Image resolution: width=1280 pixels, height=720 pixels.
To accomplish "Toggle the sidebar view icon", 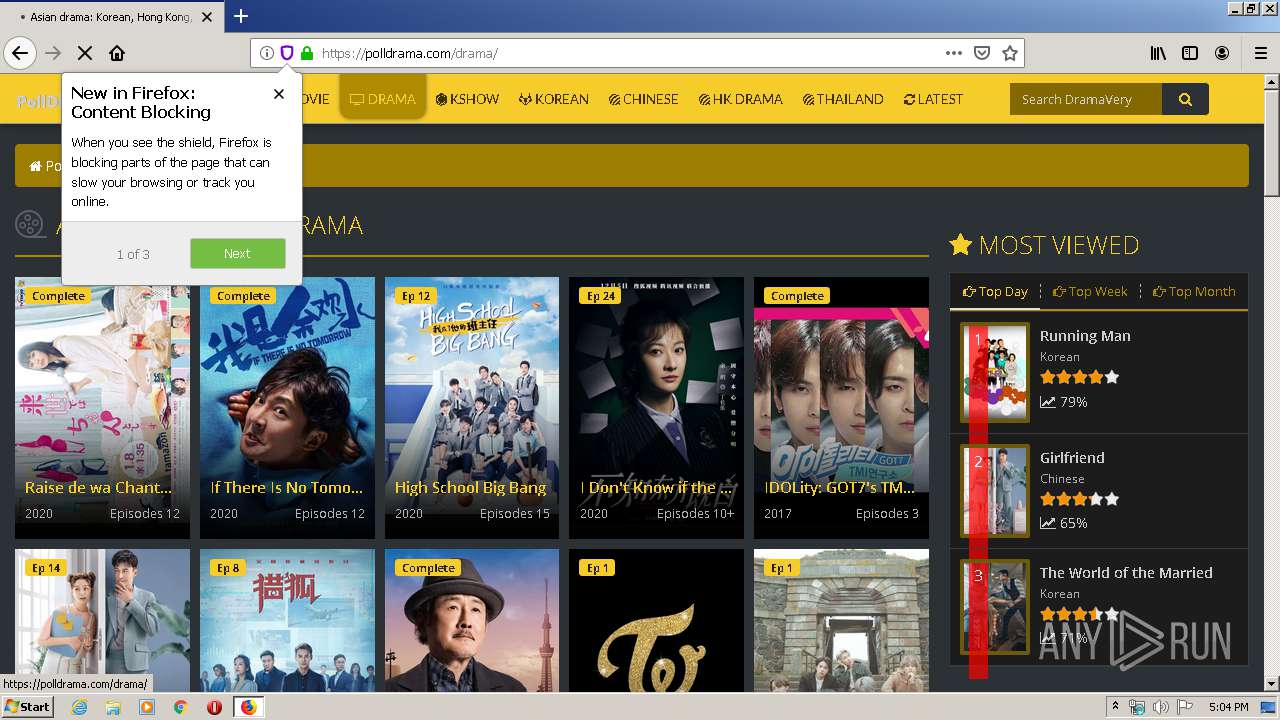I will [x=1190, y=53].
